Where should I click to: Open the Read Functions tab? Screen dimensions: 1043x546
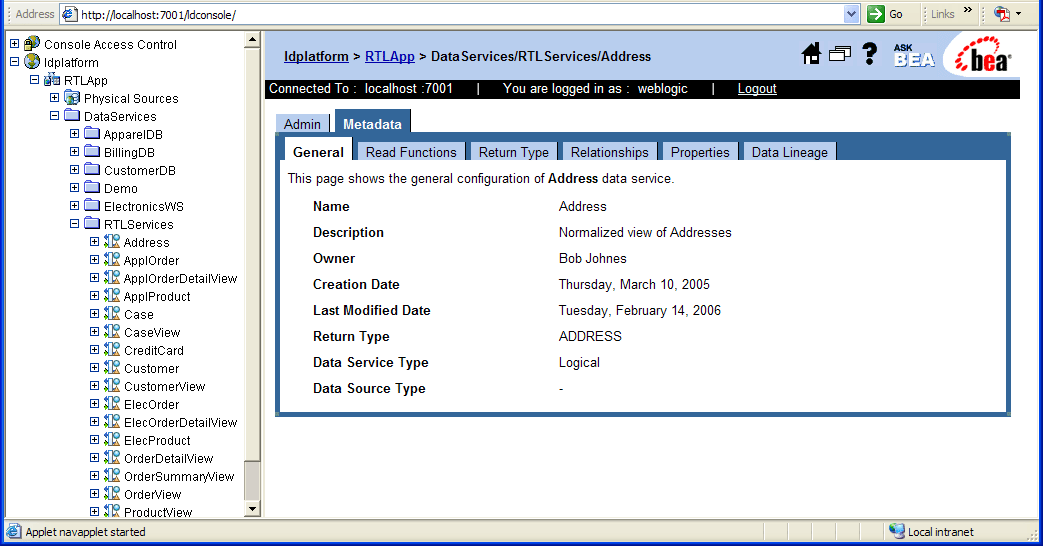[411, 152]
